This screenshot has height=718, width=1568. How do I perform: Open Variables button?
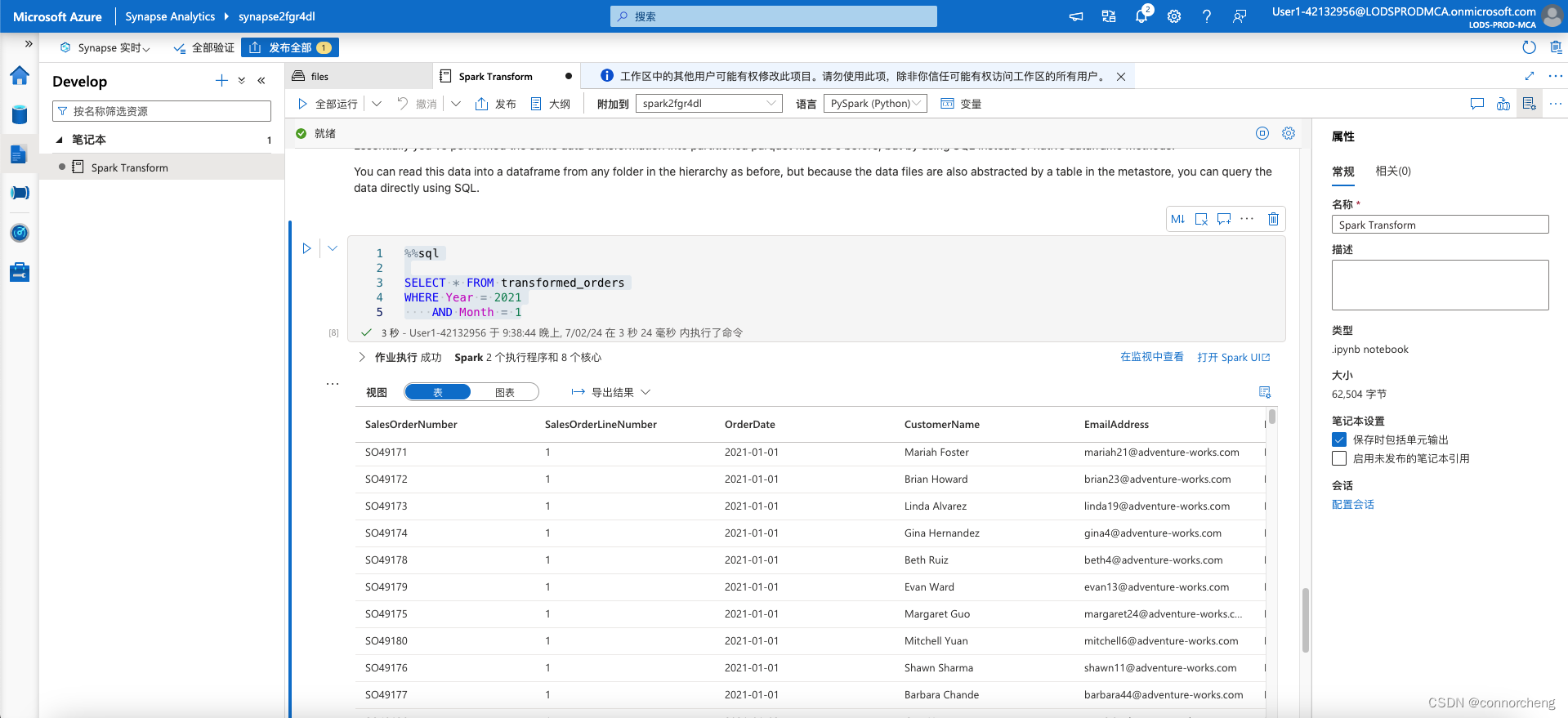(961, 104)
